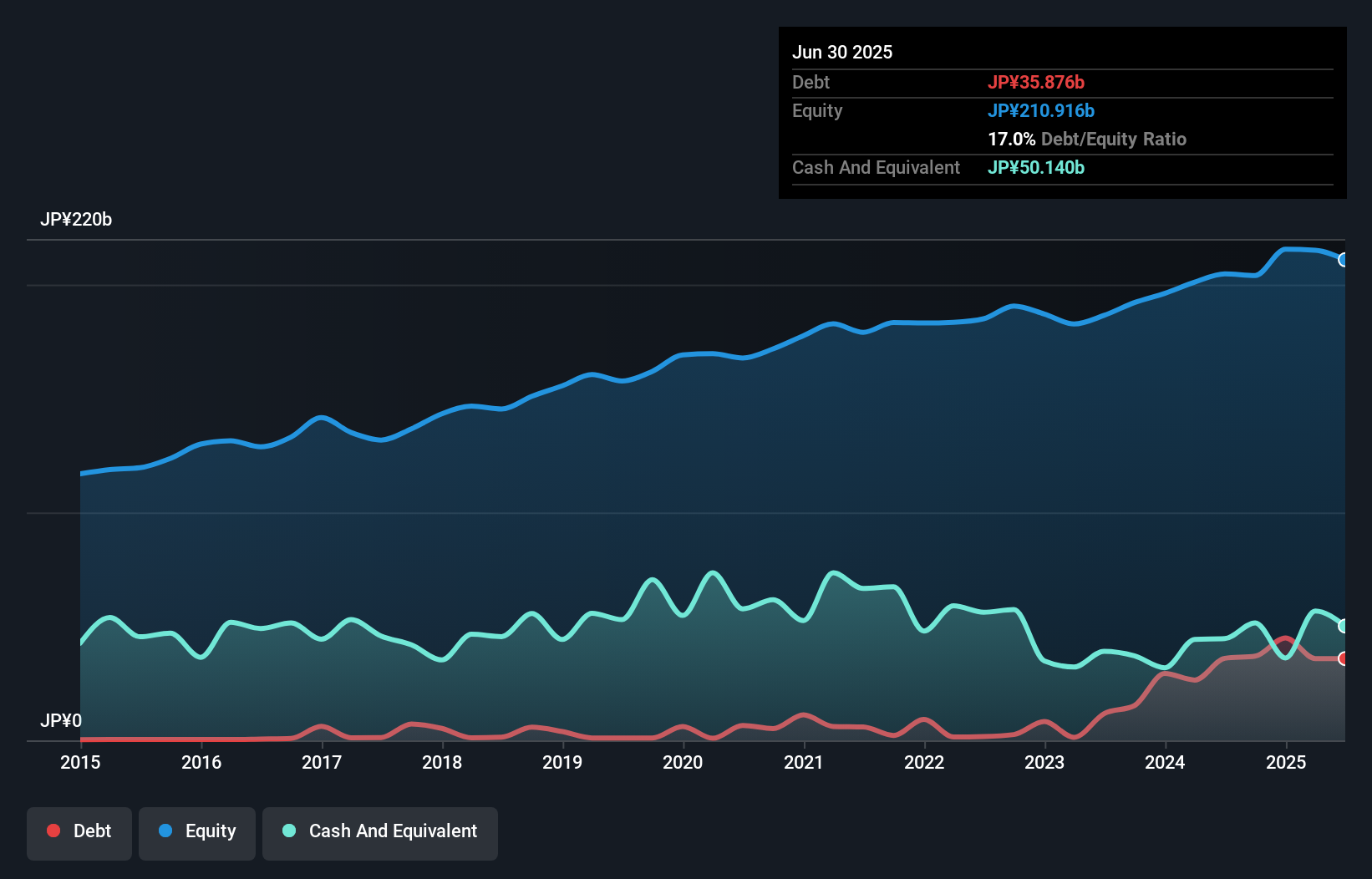Click the JP¥210.916b Equity value in the tooltip

(1042, 110)
